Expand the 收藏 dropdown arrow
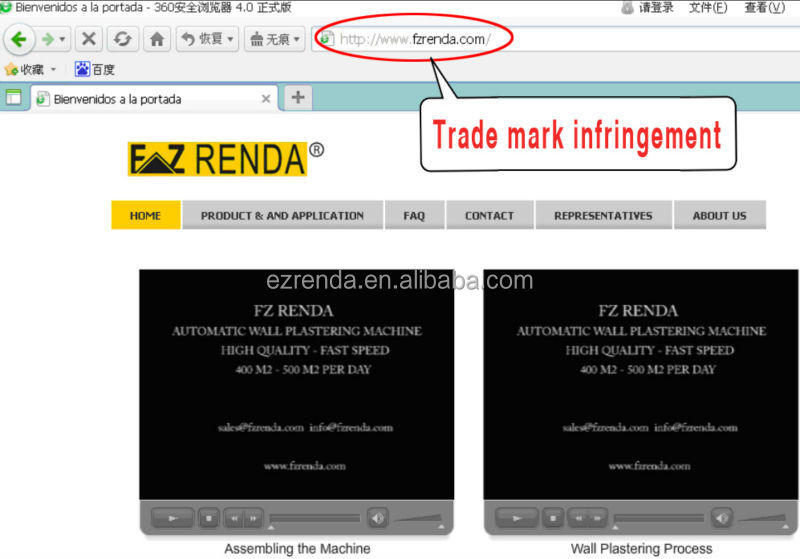800x559 pixels. (53, 69)
